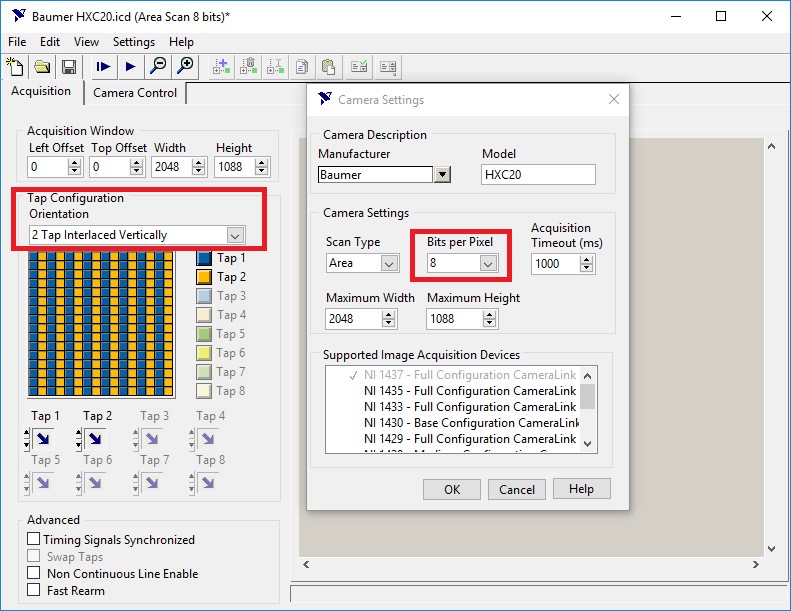Click the Zoom In magnifier icon
The width and height of the screenshot is (791, 611).
pyautogui.click(x=185, y=67)
